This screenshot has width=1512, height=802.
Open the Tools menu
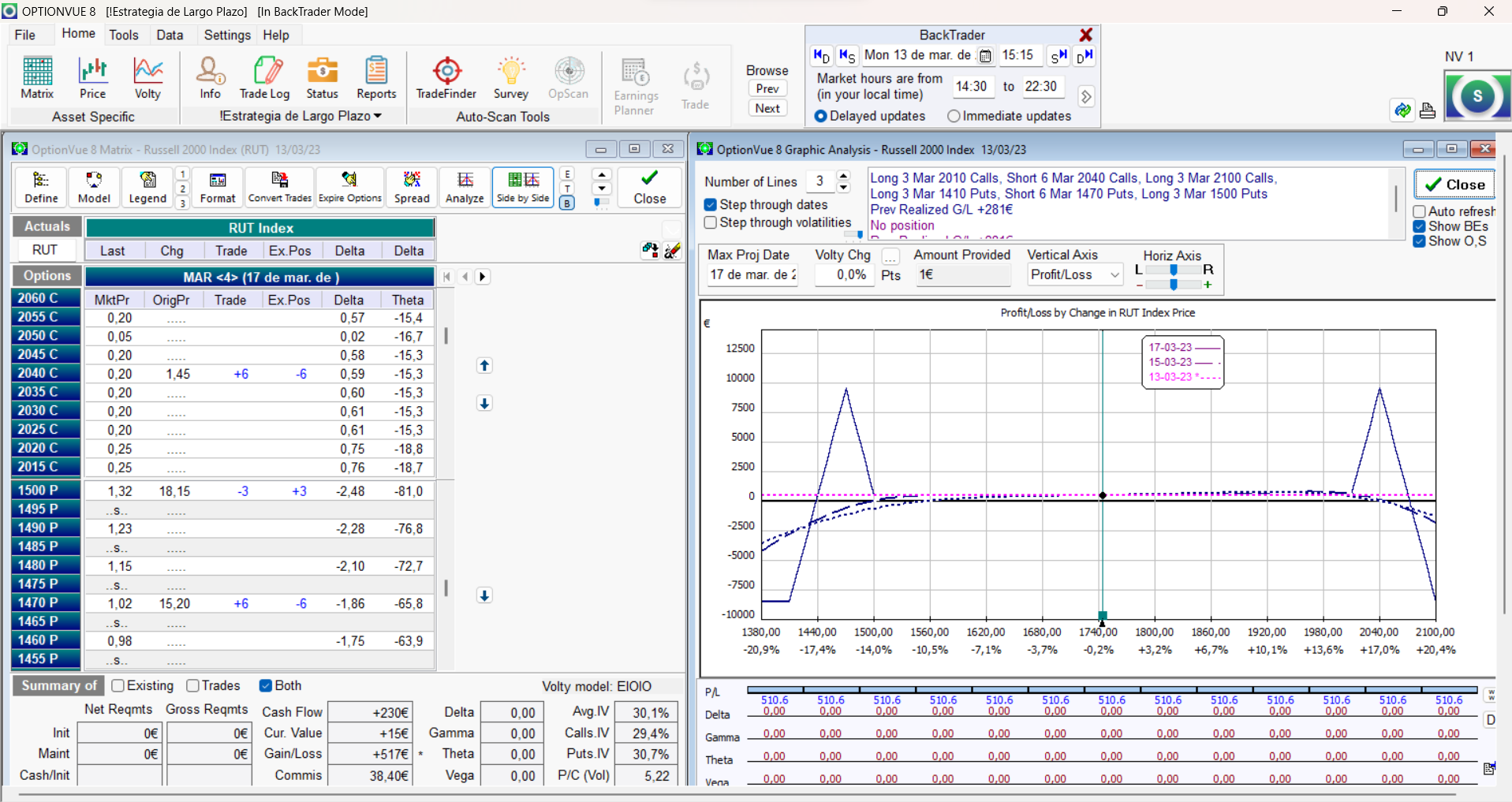click(124, 35)
